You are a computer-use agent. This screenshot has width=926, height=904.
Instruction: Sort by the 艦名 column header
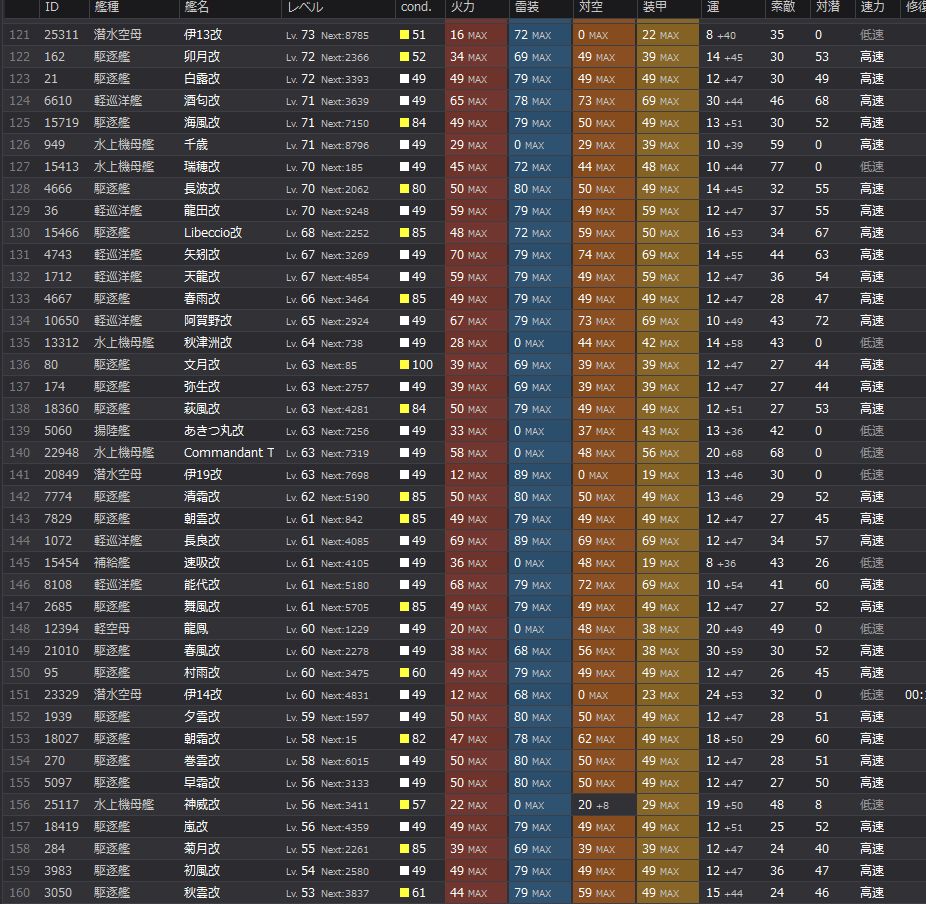[197, 7]
